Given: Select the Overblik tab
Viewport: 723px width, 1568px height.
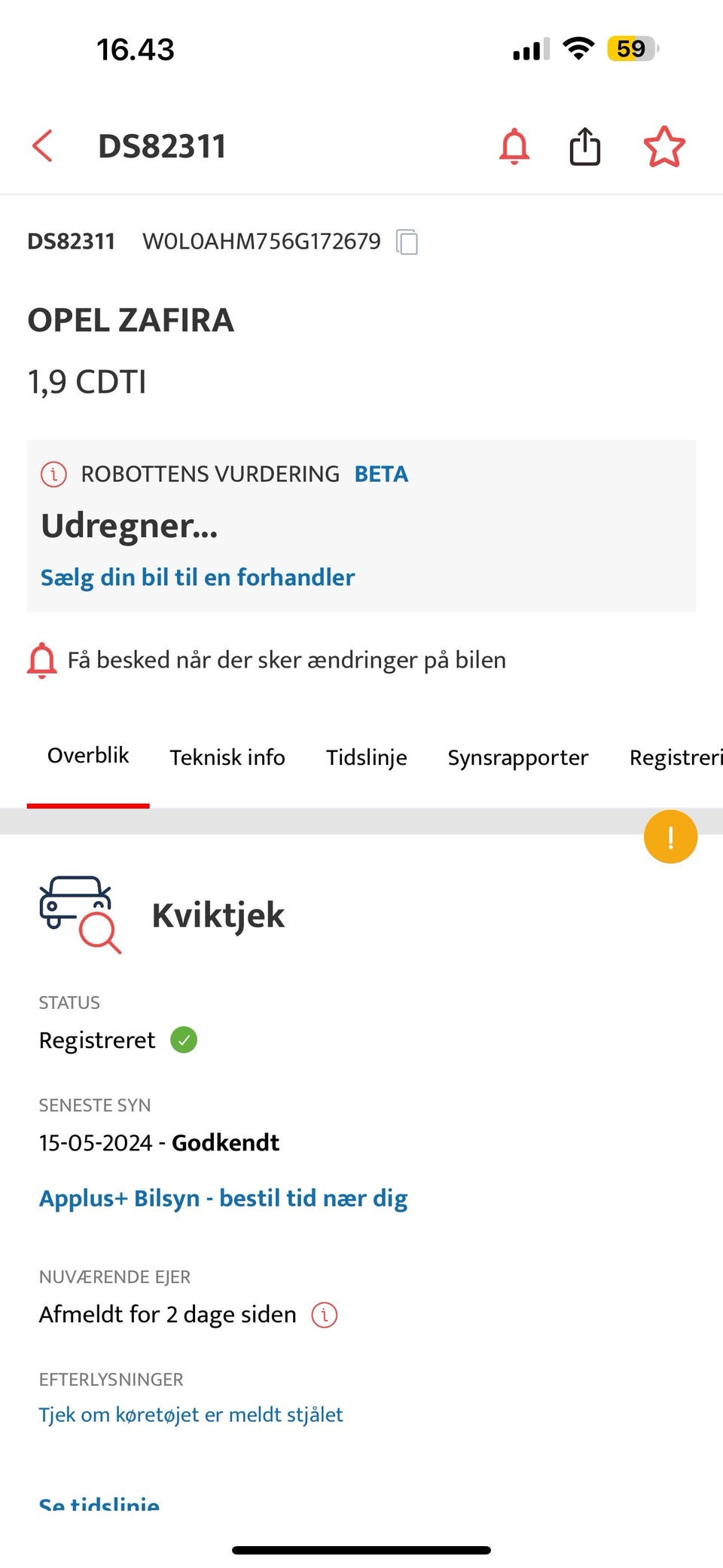Looking at the screenshot, I should click(x=88, y=756).
